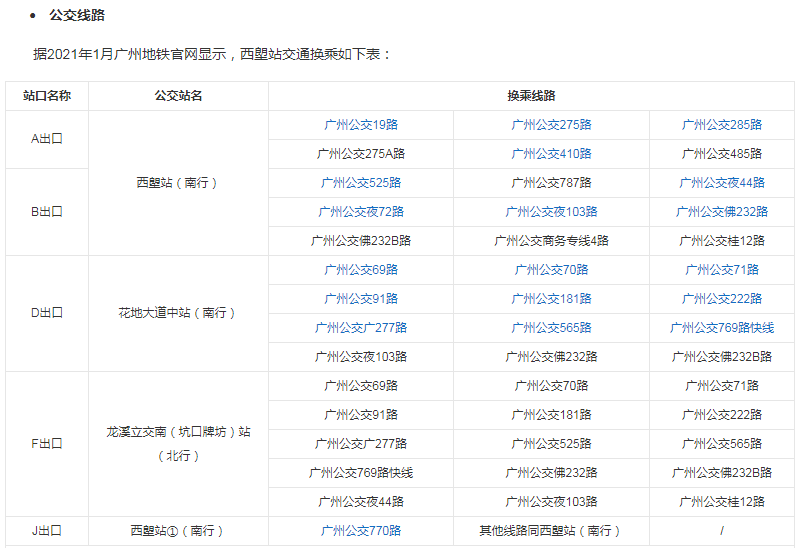Click the 换乘线路 column header

coord(531,96)
